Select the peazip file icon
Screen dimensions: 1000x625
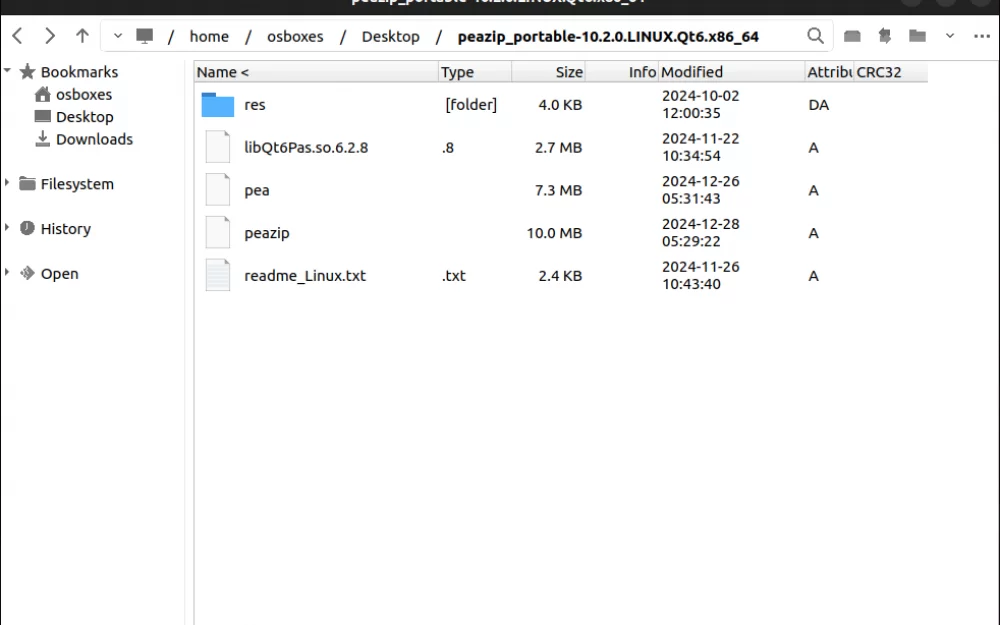[x=217, y=233]
